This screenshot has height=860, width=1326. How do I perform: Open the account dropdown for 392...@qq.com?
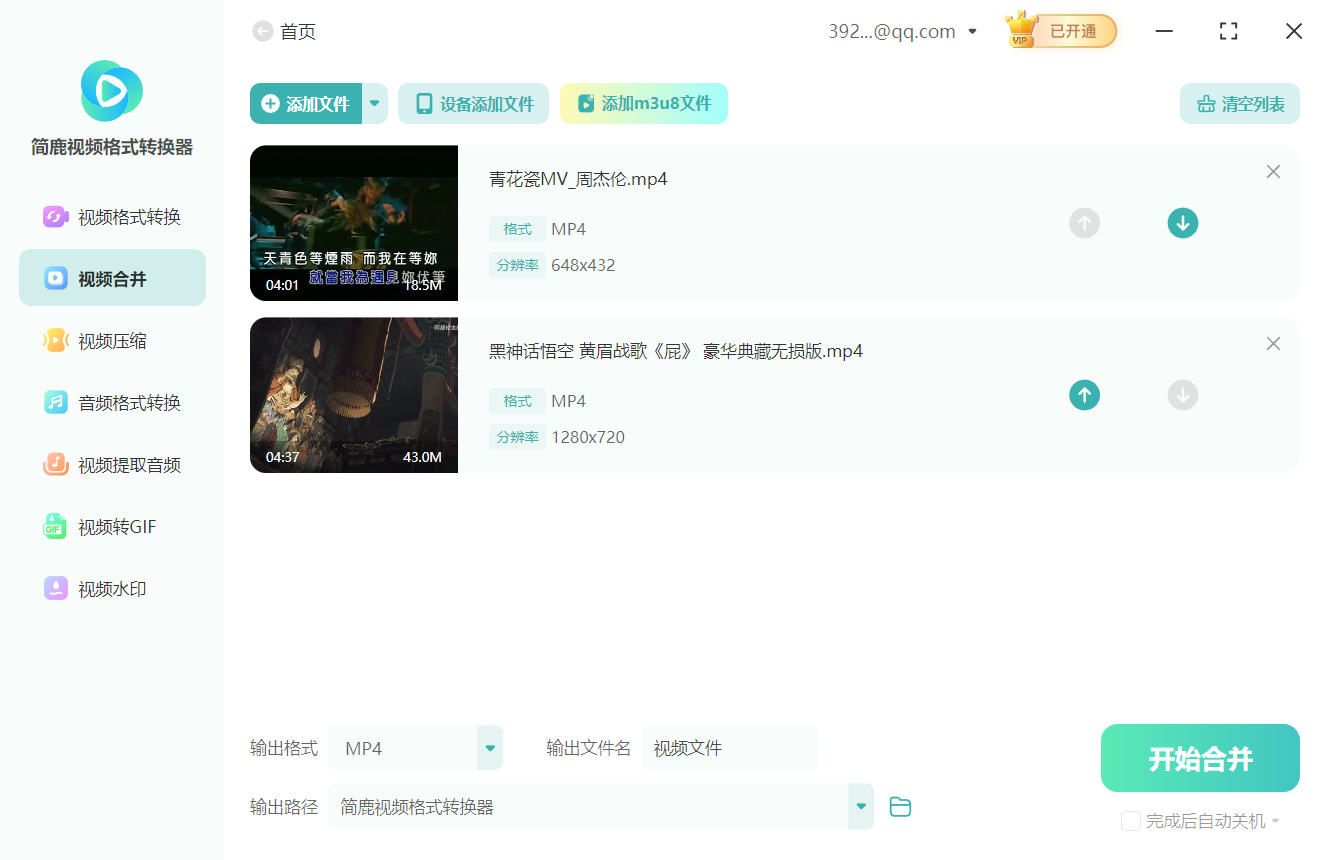pyautogui.click(x=971, y=31)
